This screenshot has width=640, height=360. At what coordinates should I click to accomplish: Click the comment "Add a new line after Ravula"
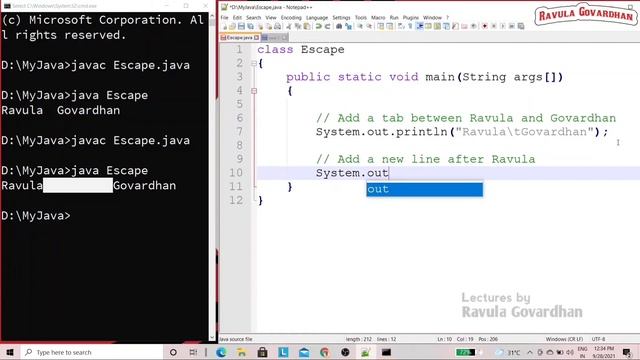425,159
